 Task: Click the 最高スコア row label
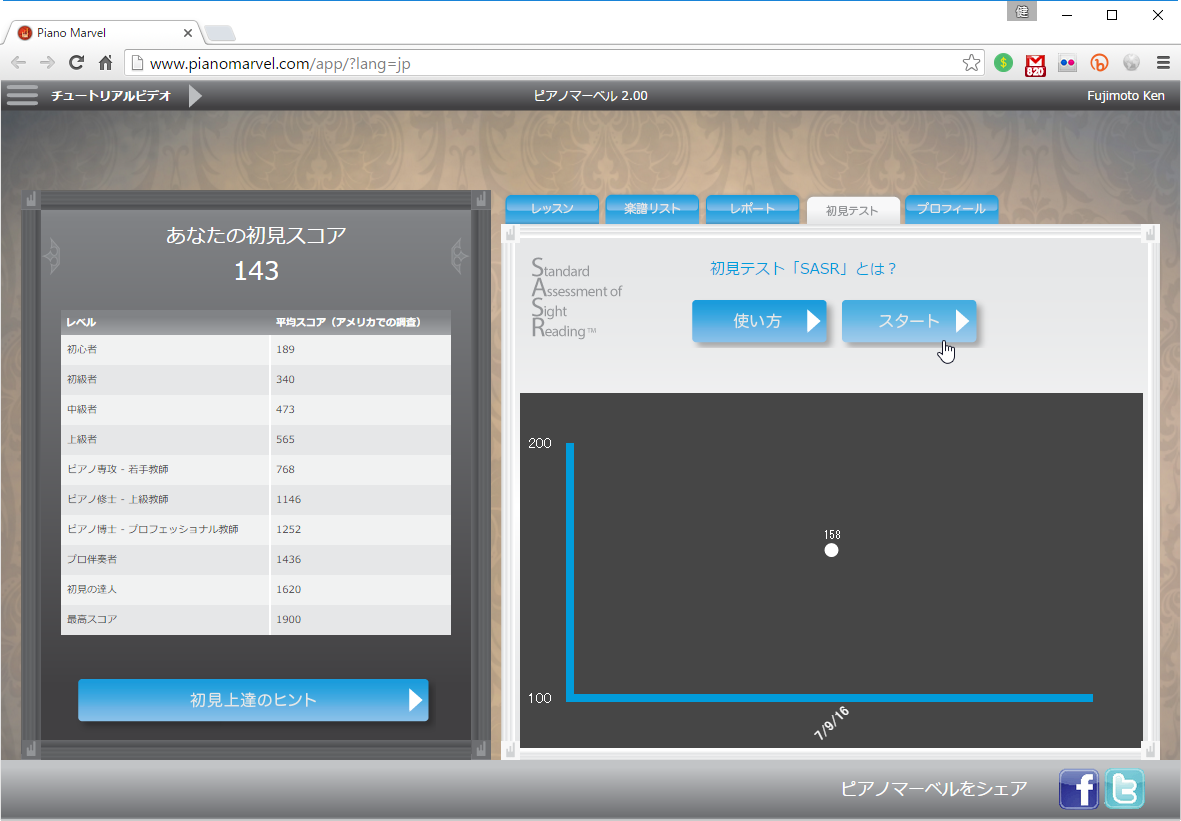[92, 619]
